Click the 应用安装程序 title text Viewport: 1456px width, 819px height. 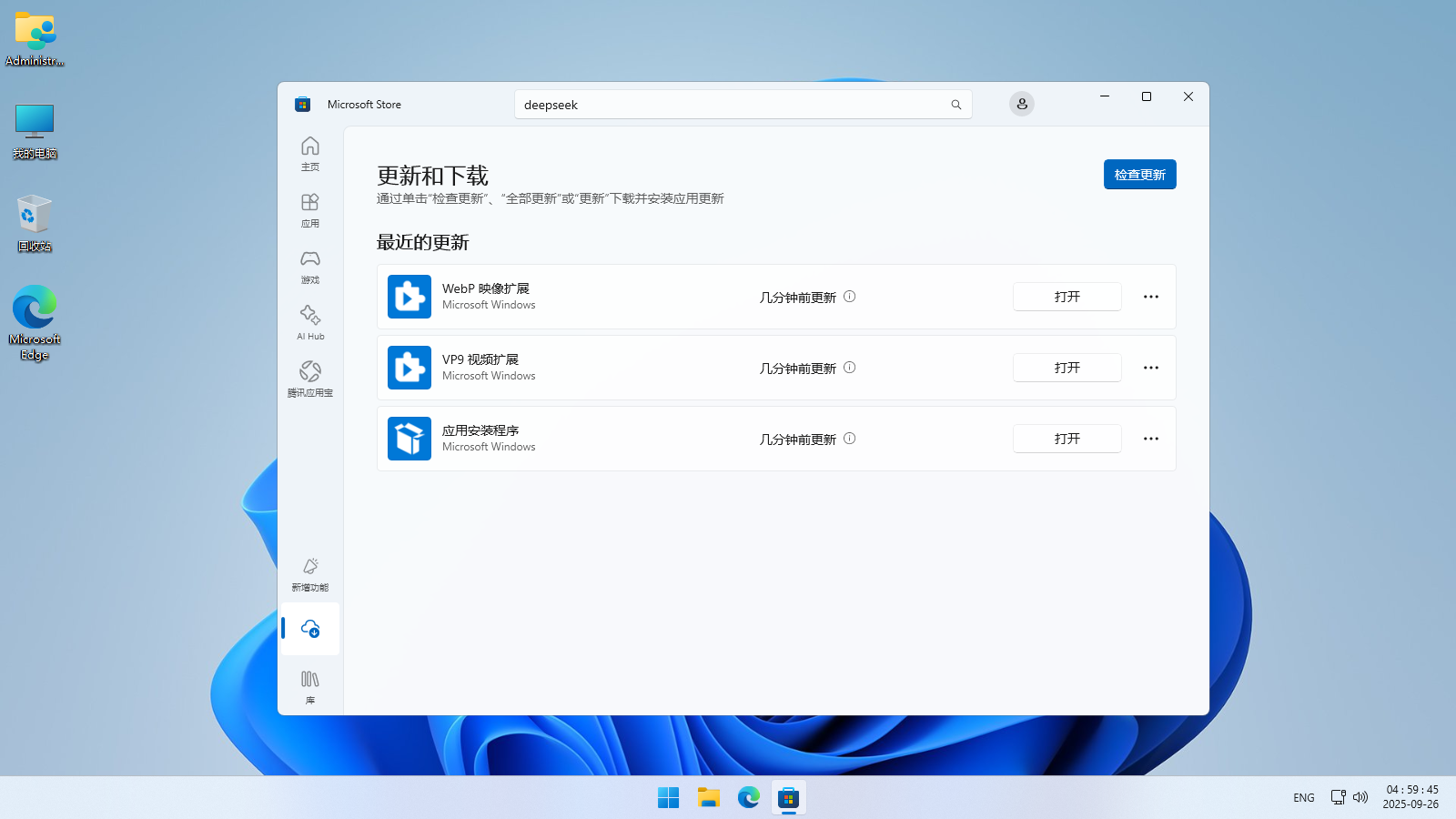[480, 430]
